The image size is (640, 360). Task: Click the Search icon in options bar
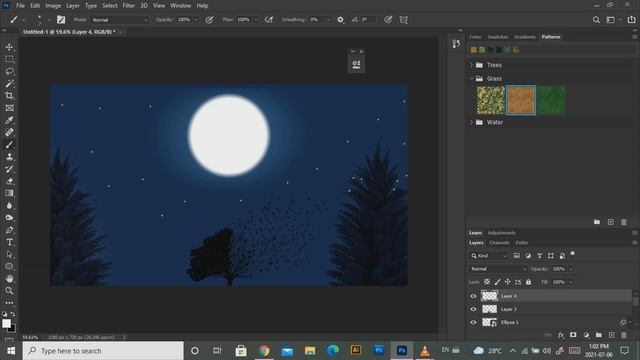tap(596, 20)
